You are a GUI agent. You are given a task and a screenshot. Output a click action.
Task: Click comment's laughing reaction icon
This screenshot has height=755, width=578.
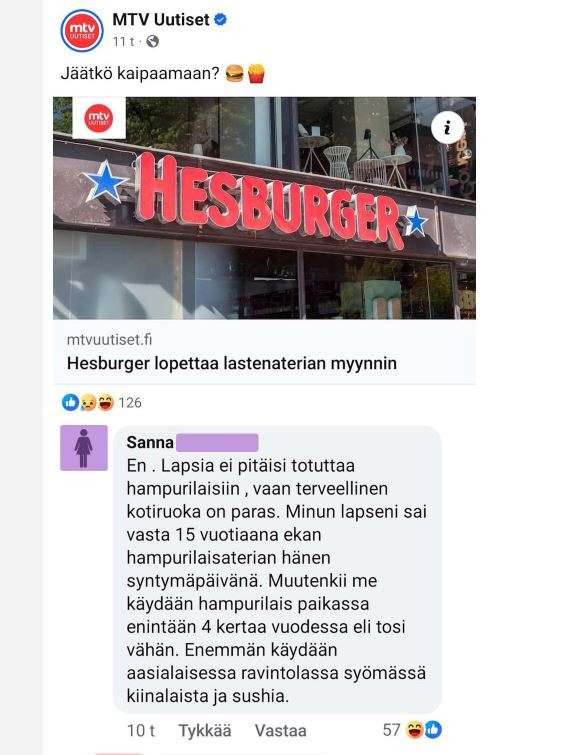pos(415,730)
